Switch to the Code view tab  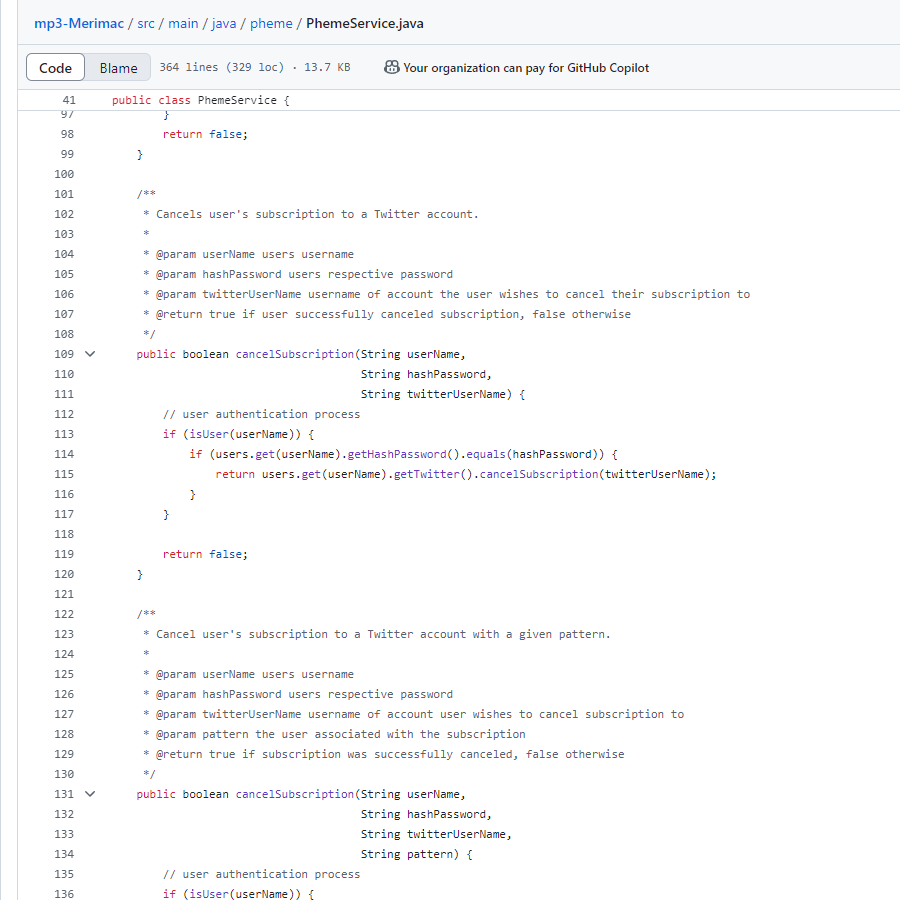pyautogui.click(x=56, y=68)
